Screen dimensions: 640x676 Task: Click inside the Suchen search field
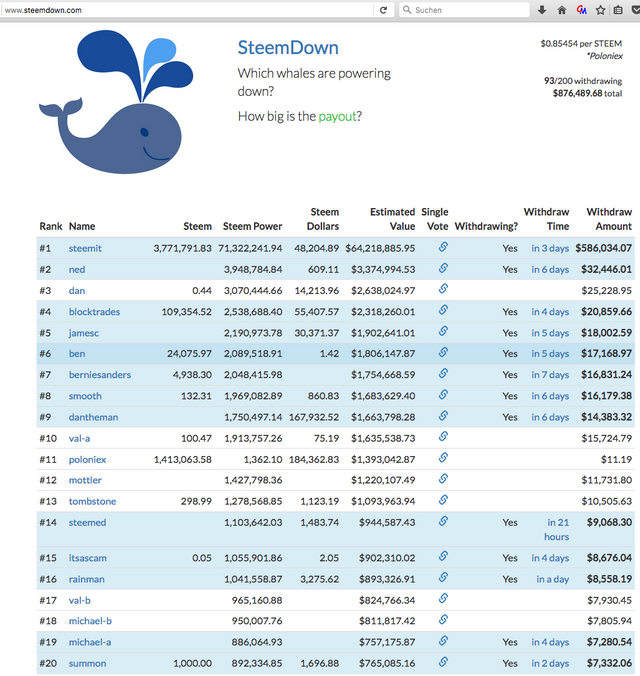[464, 10]
